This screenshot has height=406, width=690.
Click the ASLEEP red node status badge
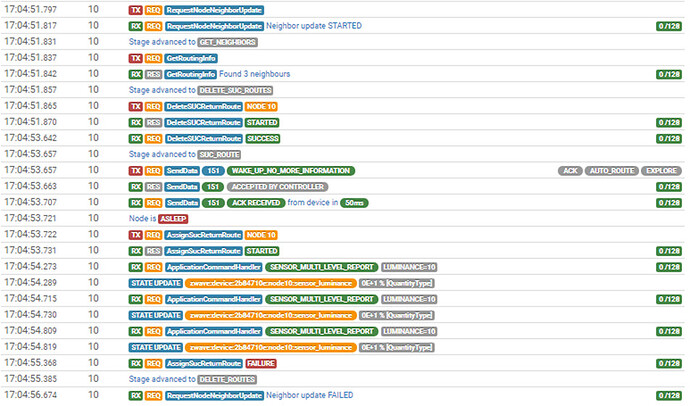click(x=173, y=219)
